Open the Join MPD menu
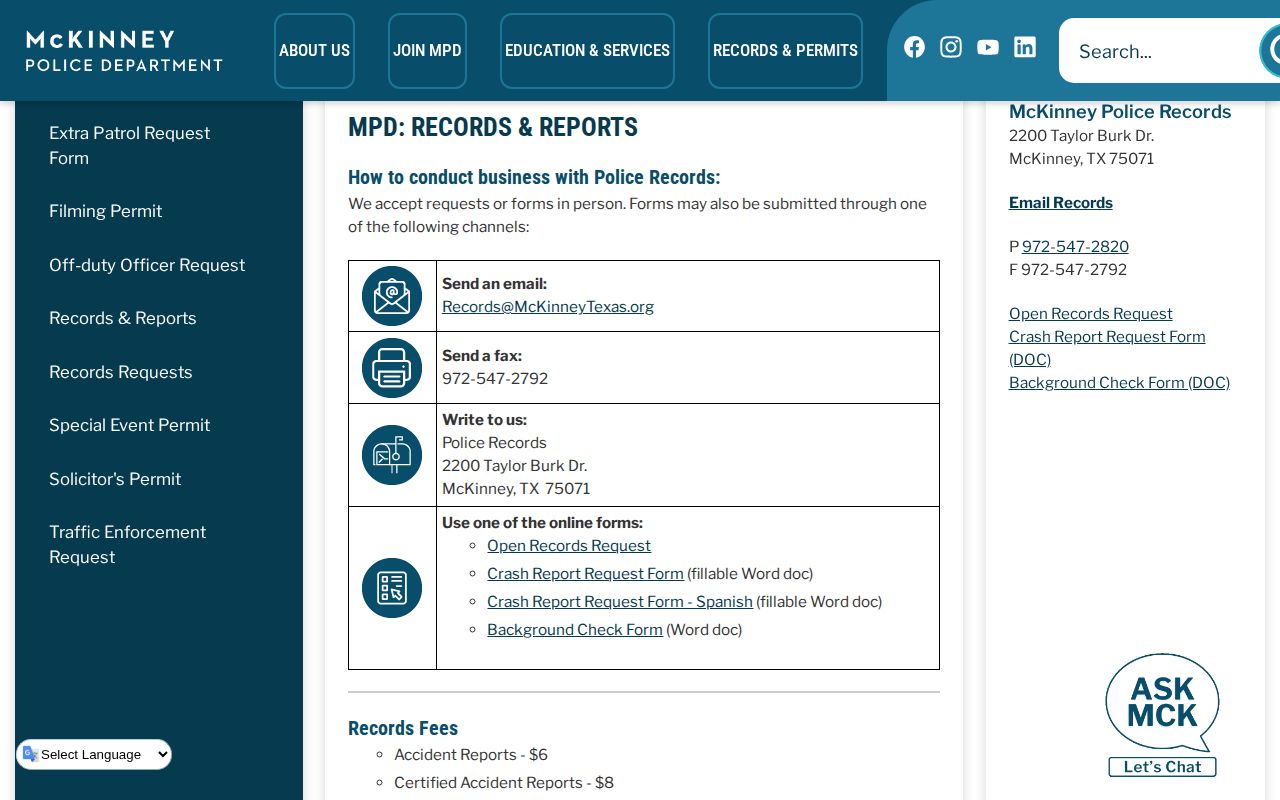 427,51
